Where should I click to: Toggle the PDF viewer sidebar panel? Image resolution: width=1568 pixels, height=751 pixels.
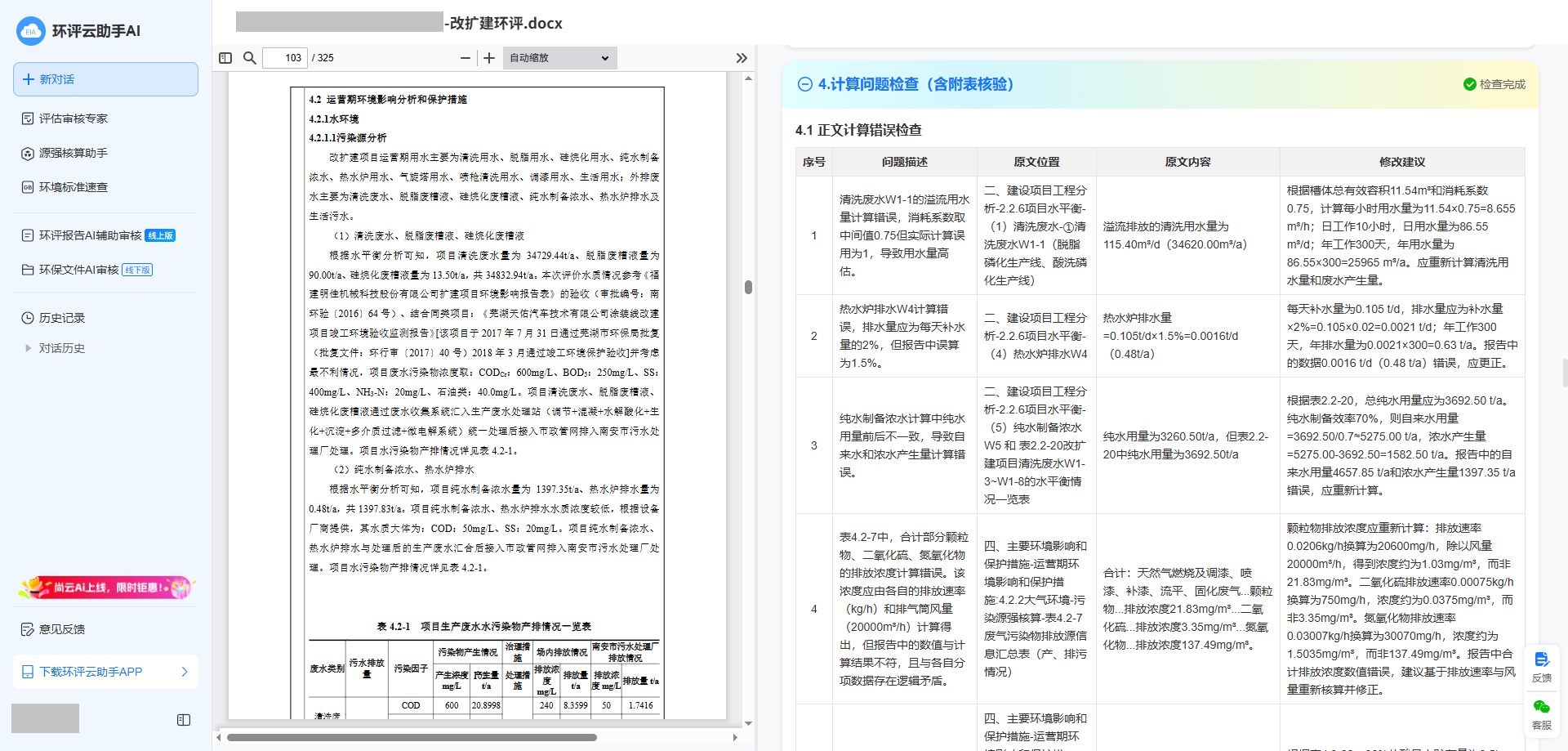[x=225, y=58]
